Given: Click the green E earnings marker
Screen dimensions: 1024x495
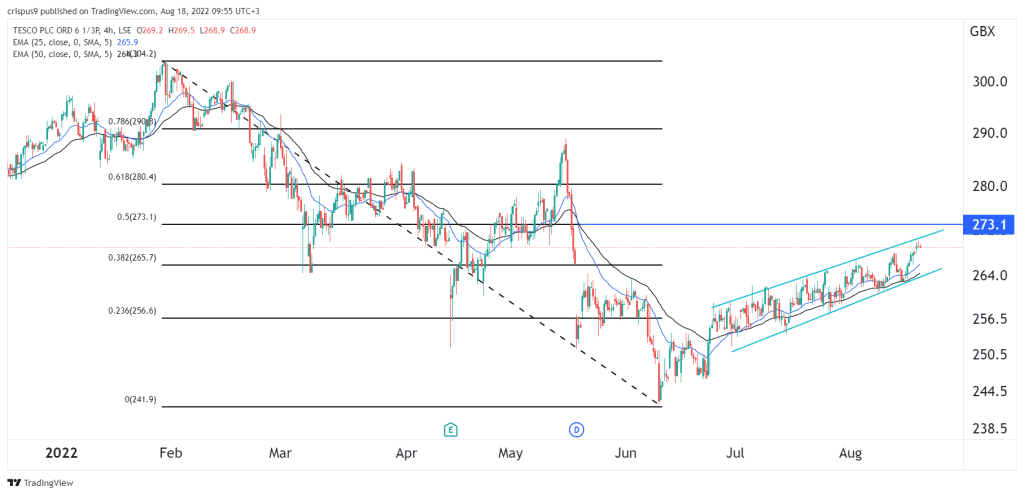Looking at the screenshot, I should coord(451,430).
